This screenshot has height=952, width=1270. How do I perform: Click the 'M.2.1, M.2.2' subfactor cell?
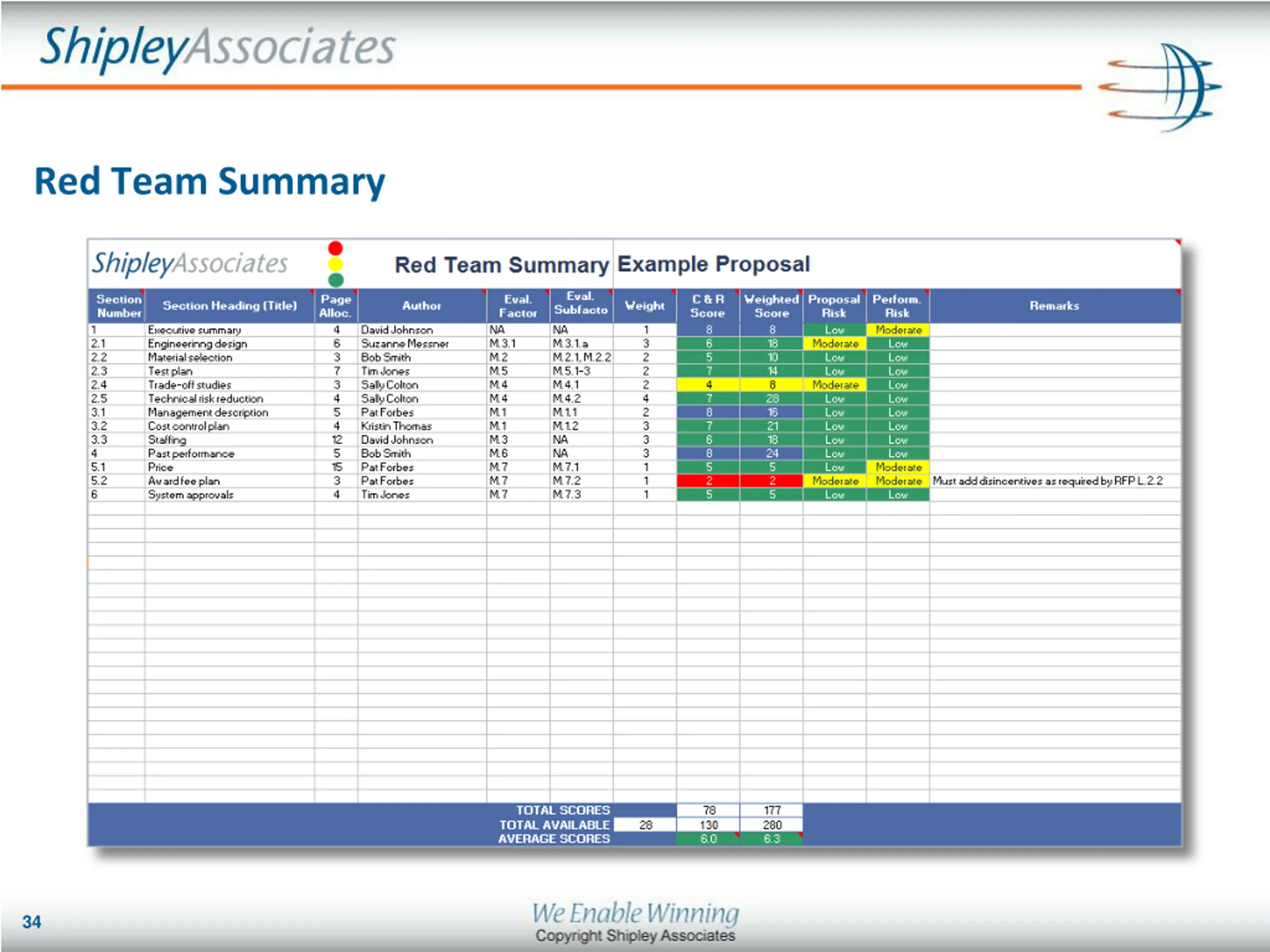tap(581, 357)
